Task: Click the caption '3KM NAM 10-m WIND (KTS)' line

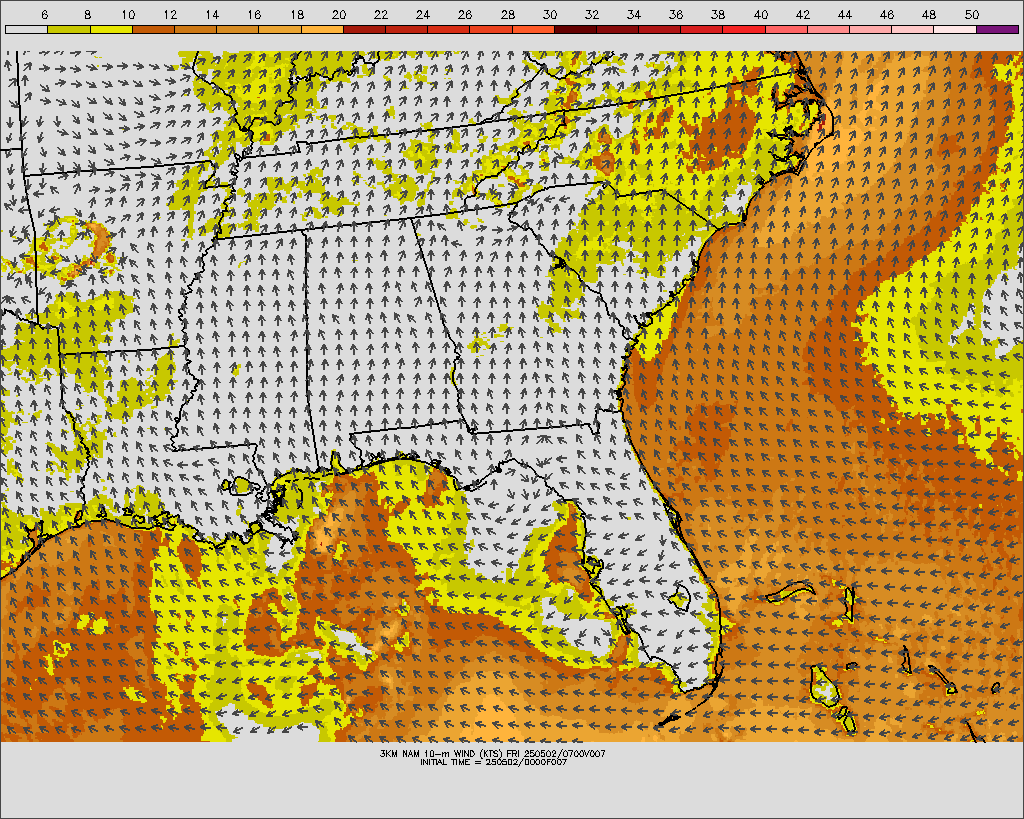Action: [x=492, y=754]
